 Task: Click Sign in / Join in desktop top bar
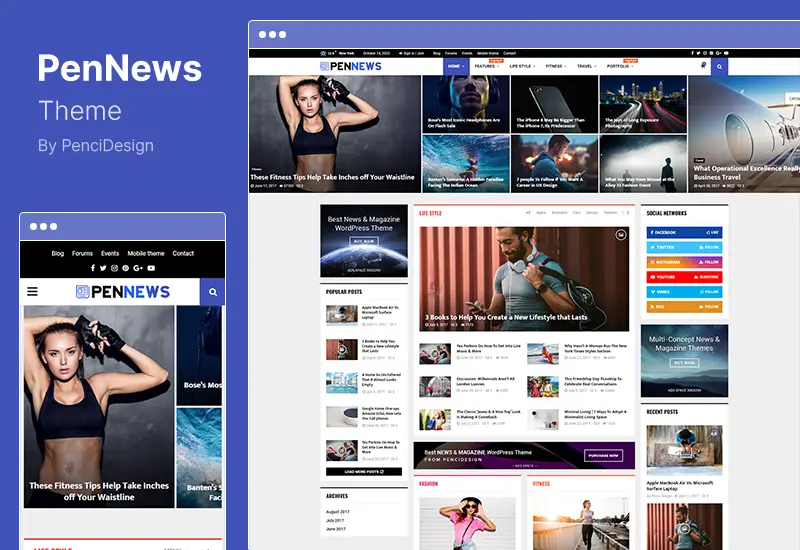(x=411, y=53)
